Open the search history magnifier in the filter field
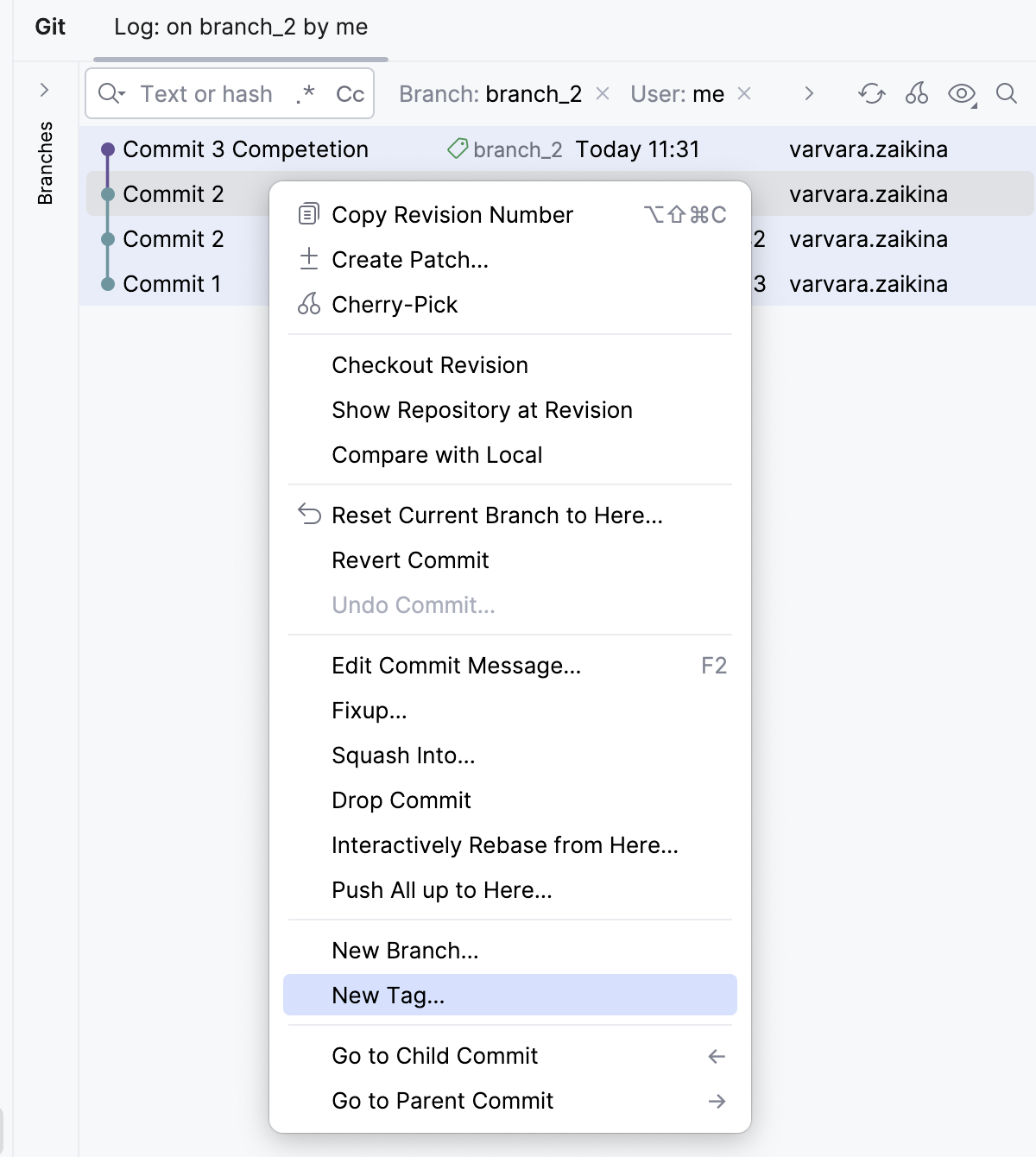This screenshot has width=1036, height=1157. 111,94
